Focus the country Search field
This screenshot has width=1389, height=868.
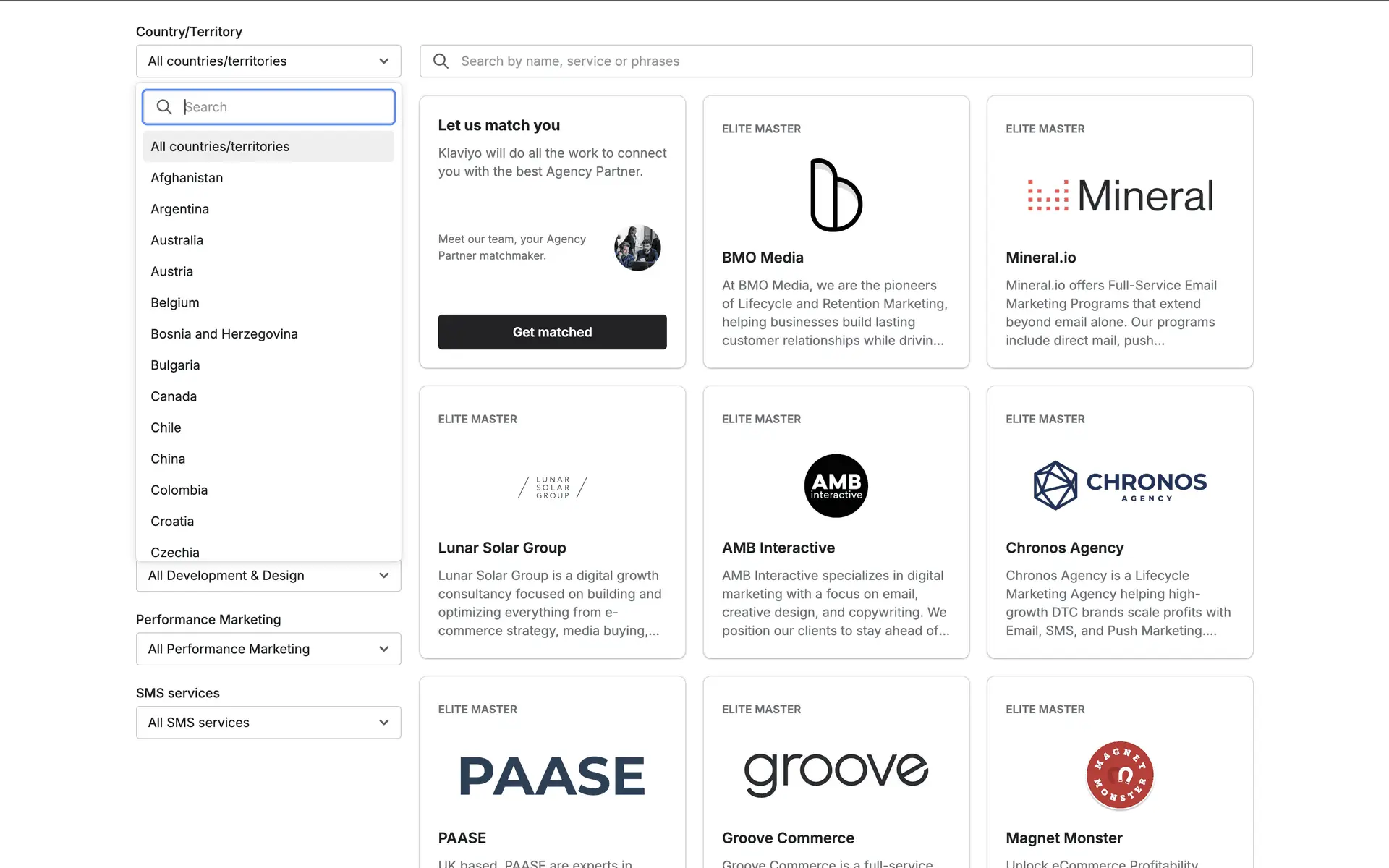point(282,107)
